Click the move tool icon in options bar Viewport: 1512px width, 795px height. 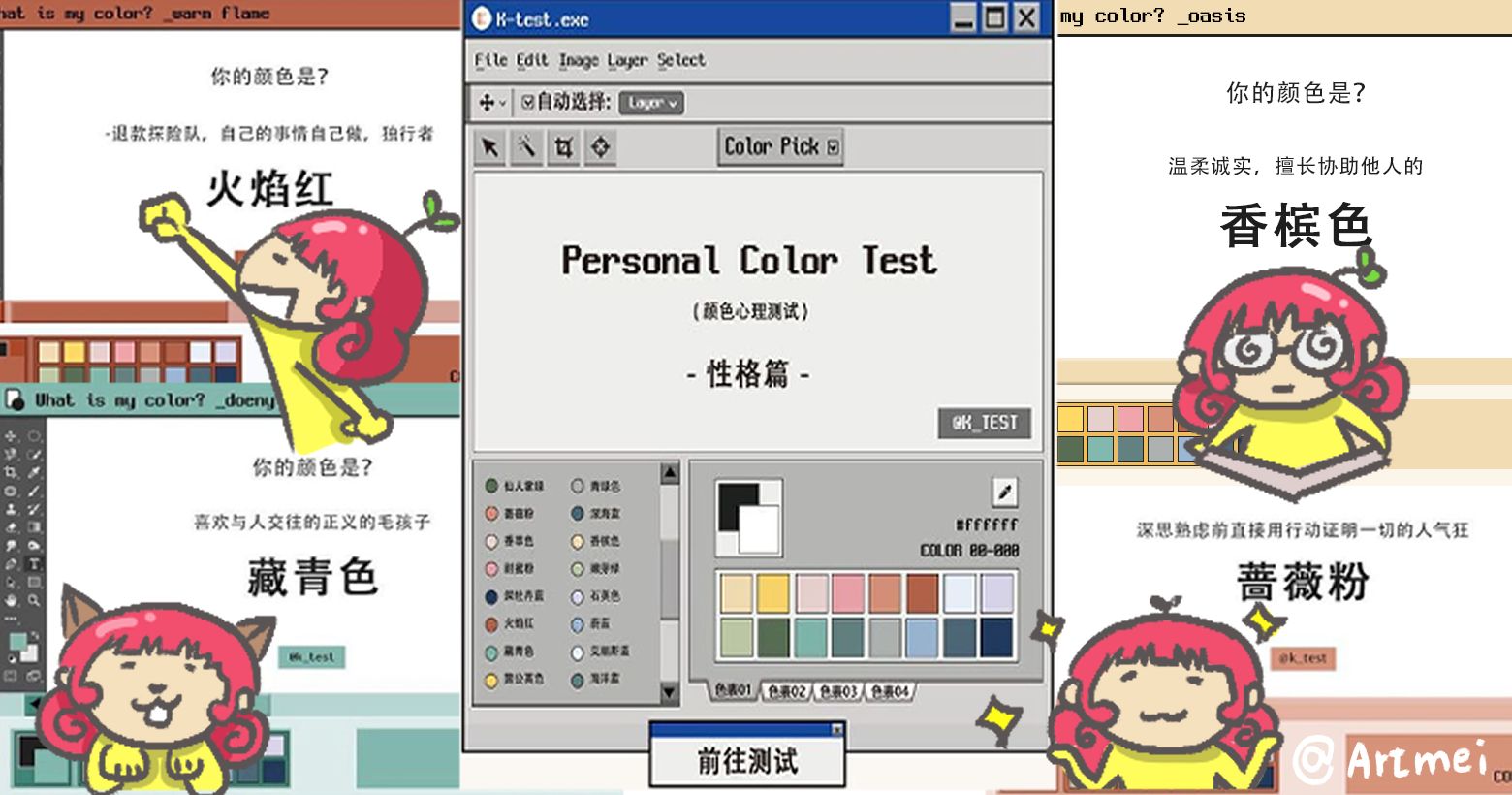click(488, 103)
